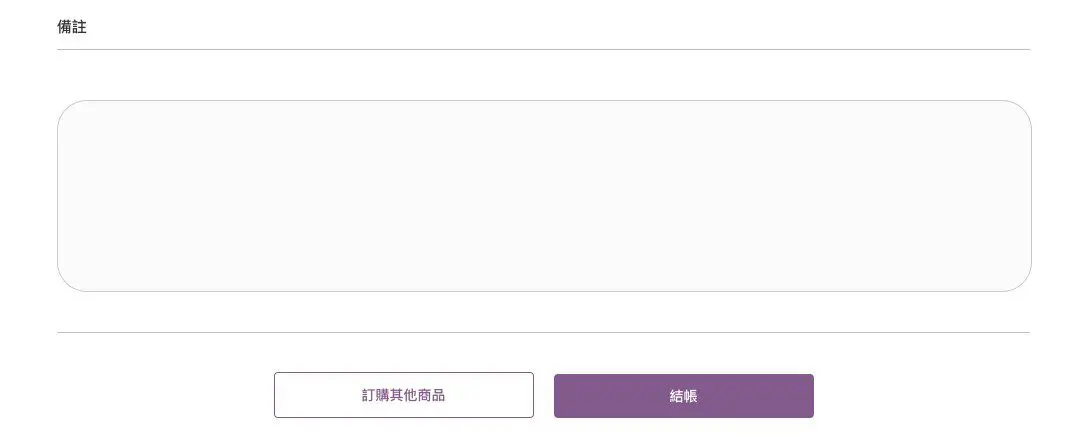1084x439 pixels.
Task: Click the button right of 訂購其他商品
Action: (x=683, y=396)
